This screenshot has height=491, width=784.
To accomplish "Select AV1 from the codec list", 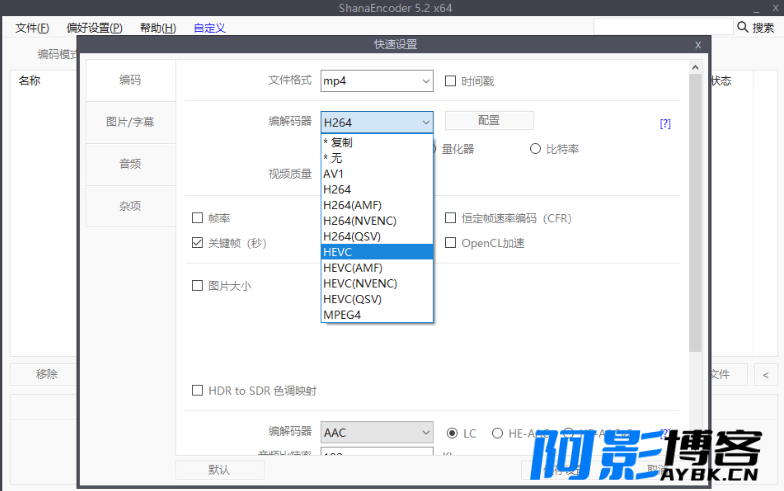I will coord(377,174).
